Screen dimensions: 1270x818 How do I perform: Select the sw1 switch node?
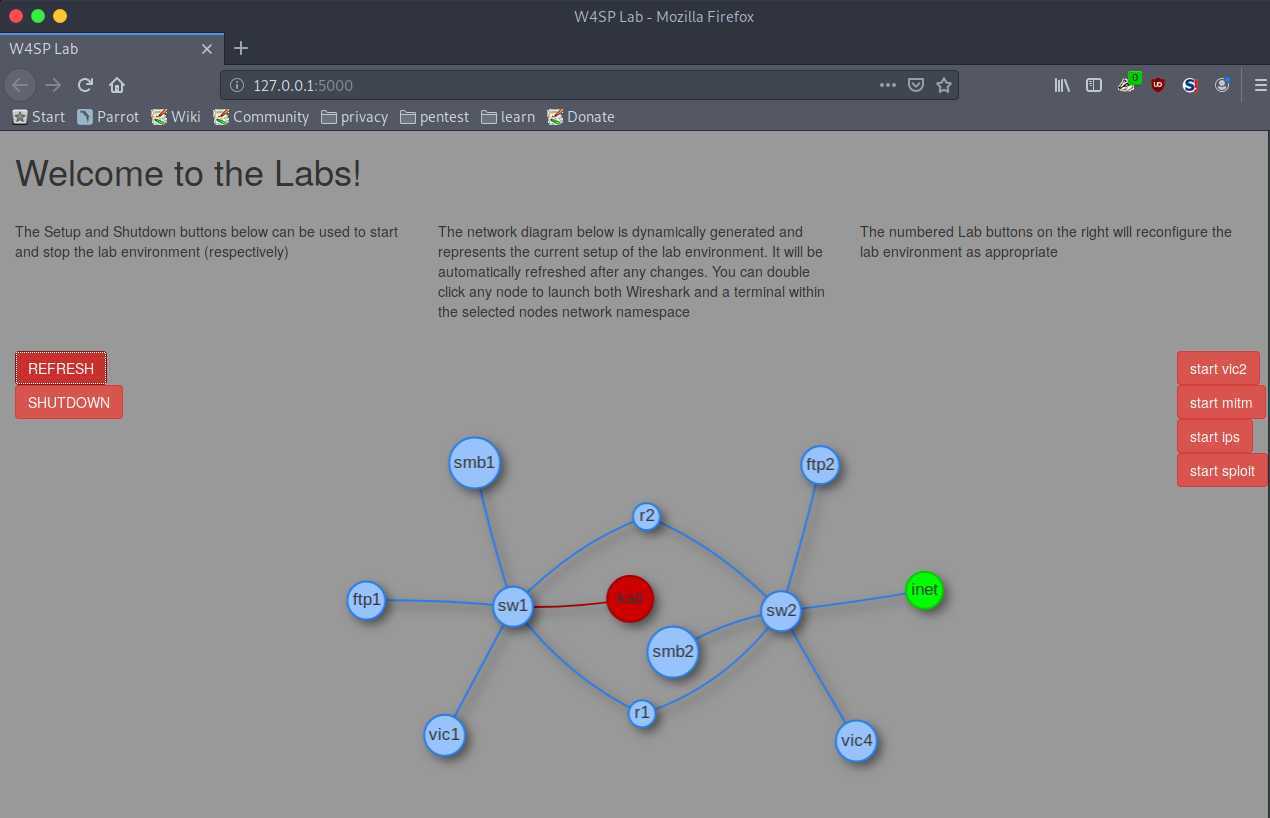point(513,606)
